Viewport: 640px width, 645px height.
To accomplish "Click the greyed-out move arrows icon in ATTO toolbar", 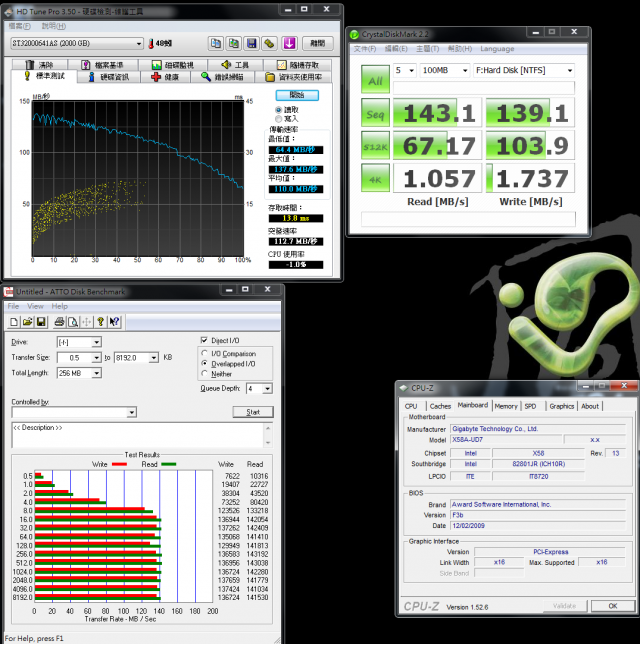I will (86, 322).
